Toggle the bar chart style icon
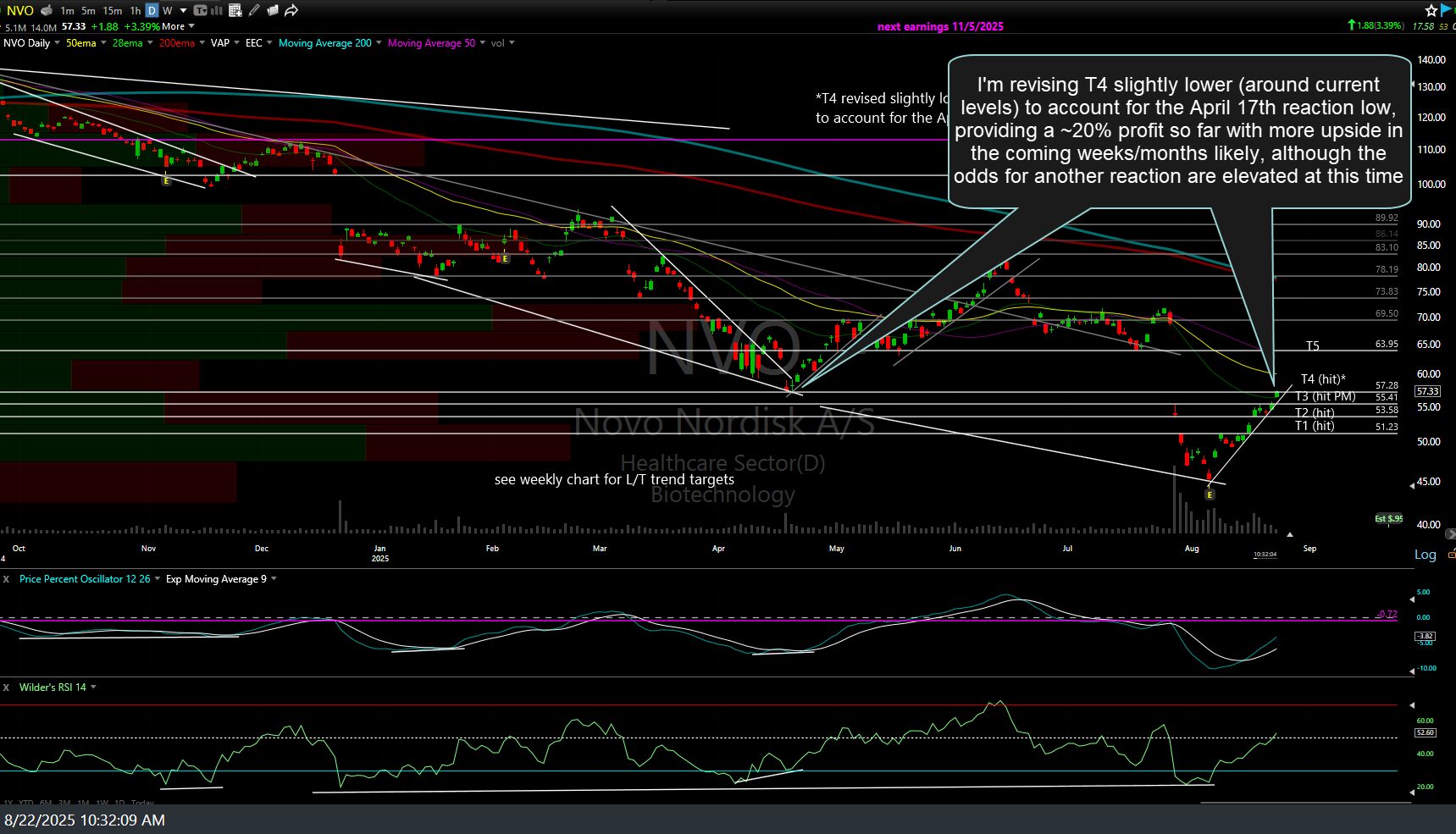The image size is (1456, 834). click(217, 11)
